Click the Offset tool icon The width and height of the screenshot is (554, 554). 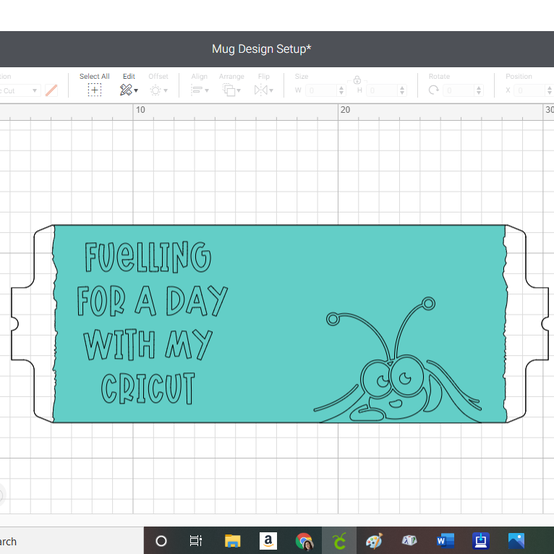[x=155, y=90]
